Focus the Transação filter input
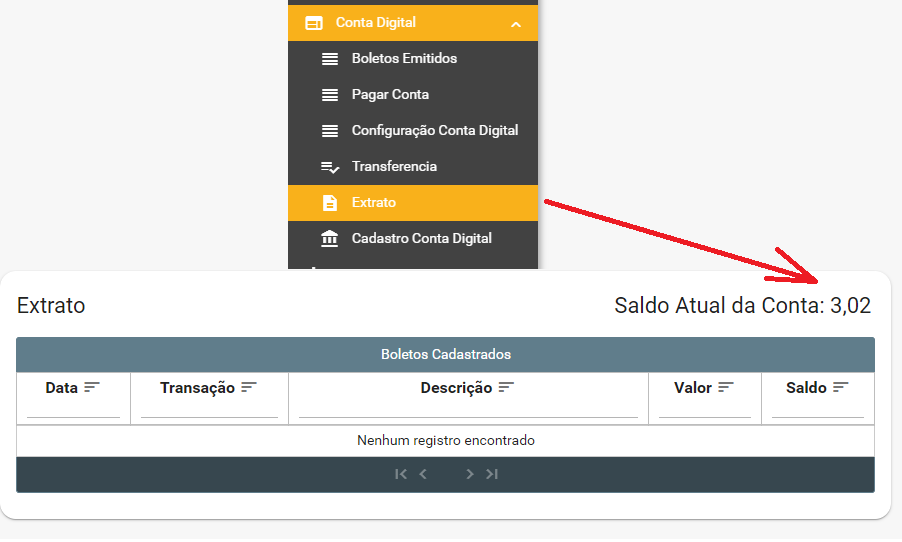This screenshot has height=542, width=902. coord(209,408)
